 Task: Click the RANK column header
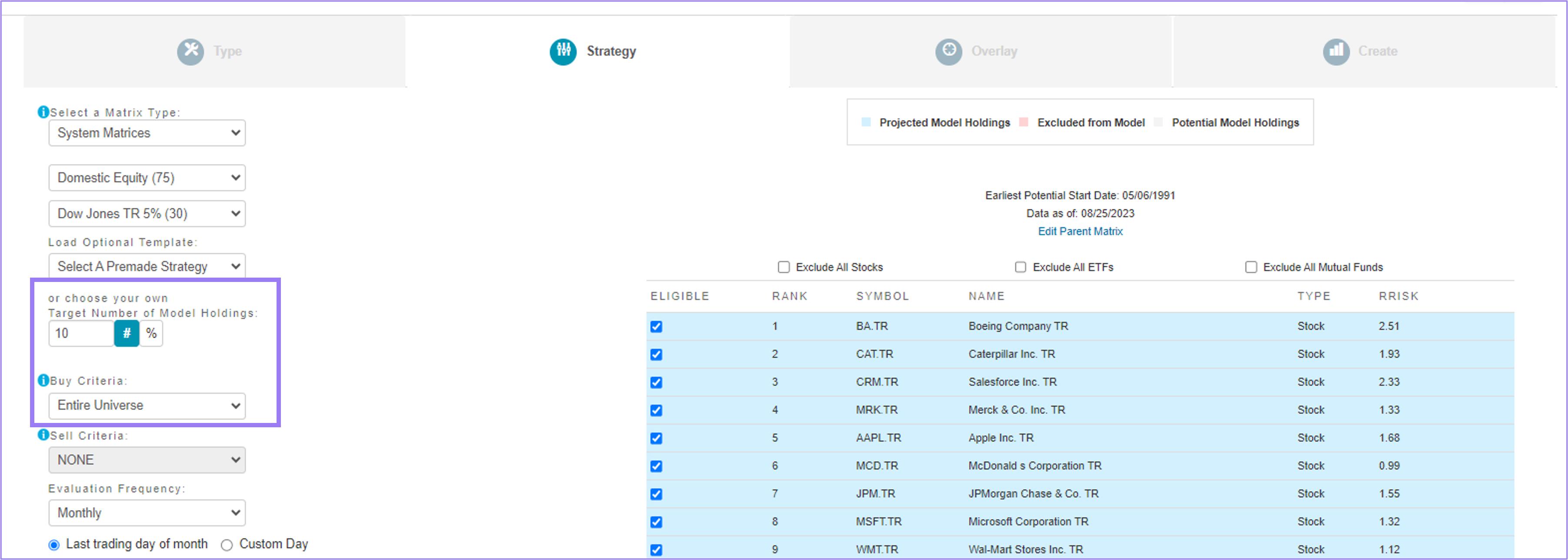click(x=790, y=296)
